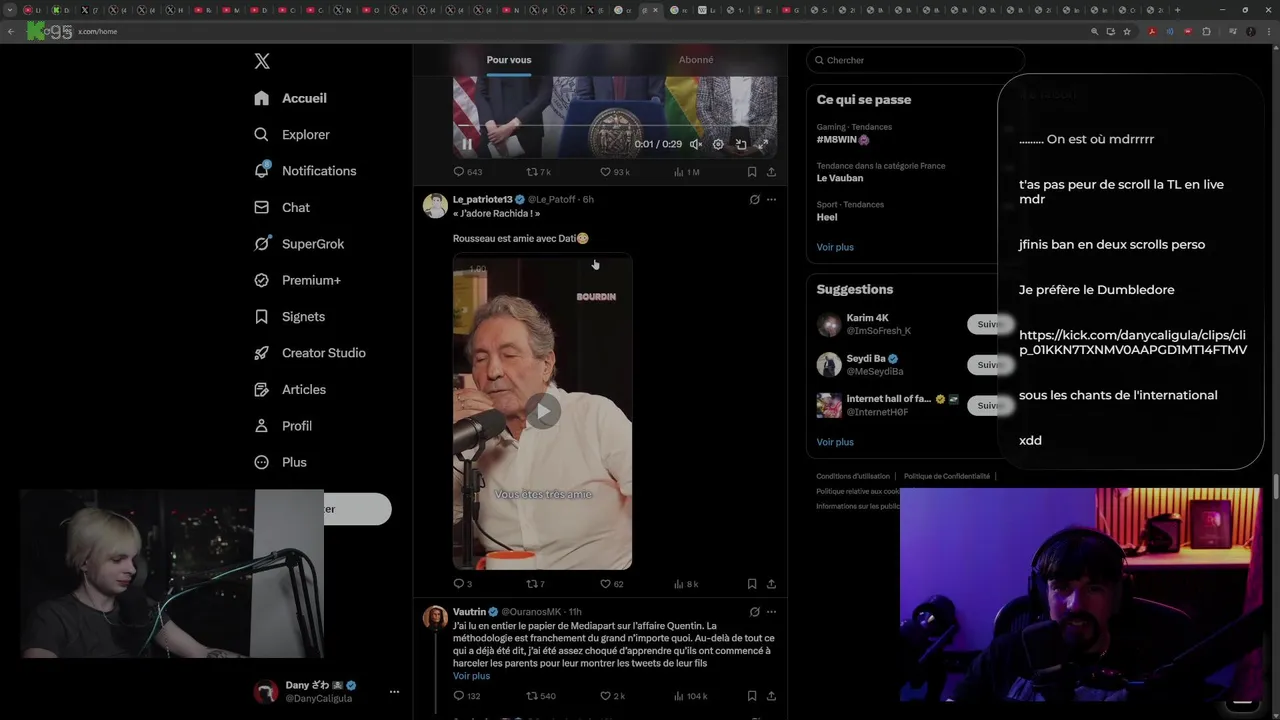Click Grok icon on Vautrin post
Viewport: 1280px width, 720px height.
(754, 611)
